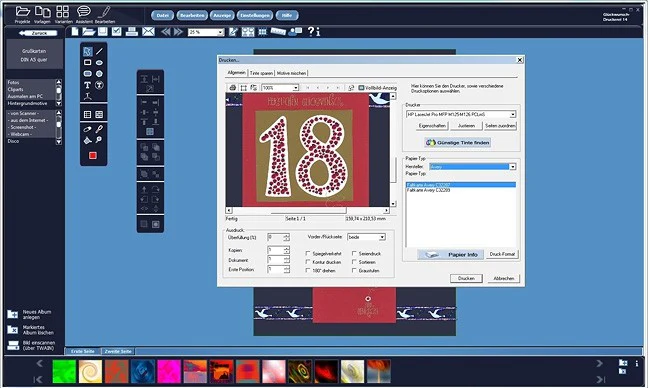Click the help question mark icon
Viewport: 650px width, 388px height.
pyautogui.click(x=311, y=32)
